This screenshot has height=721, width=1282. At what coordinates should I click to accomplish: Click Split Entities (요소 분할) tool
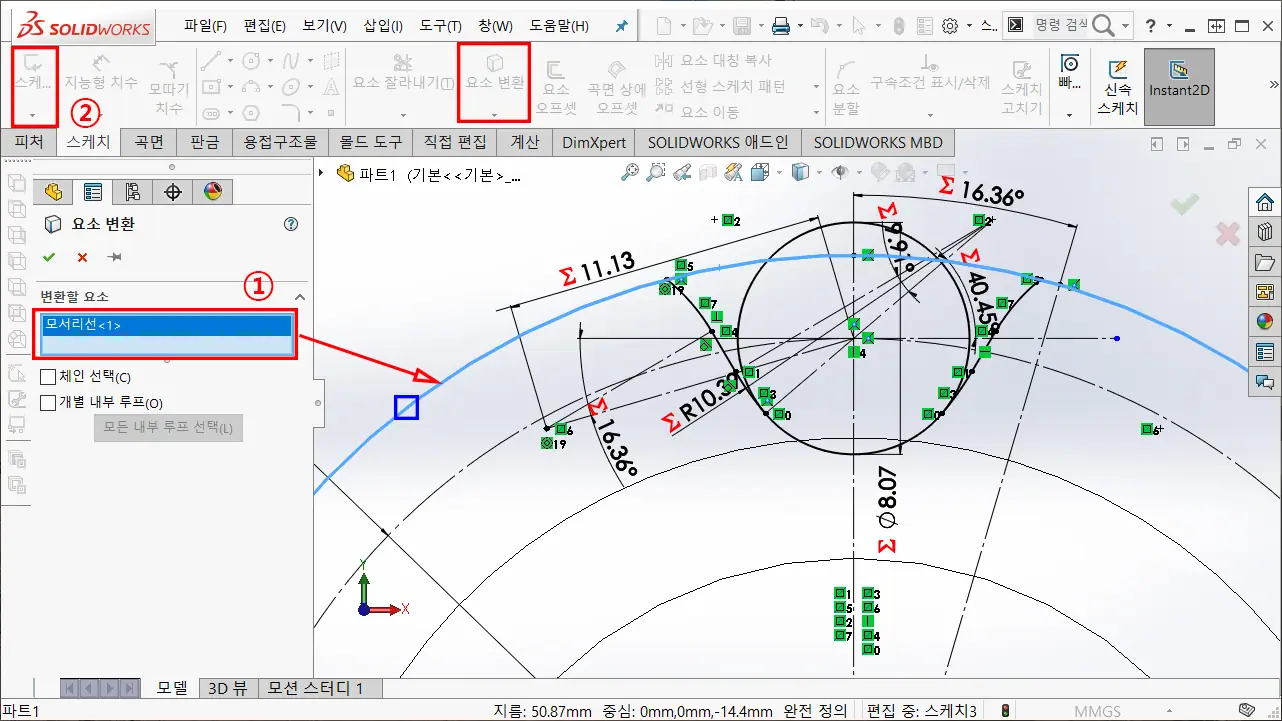click(x=846, y=87)
